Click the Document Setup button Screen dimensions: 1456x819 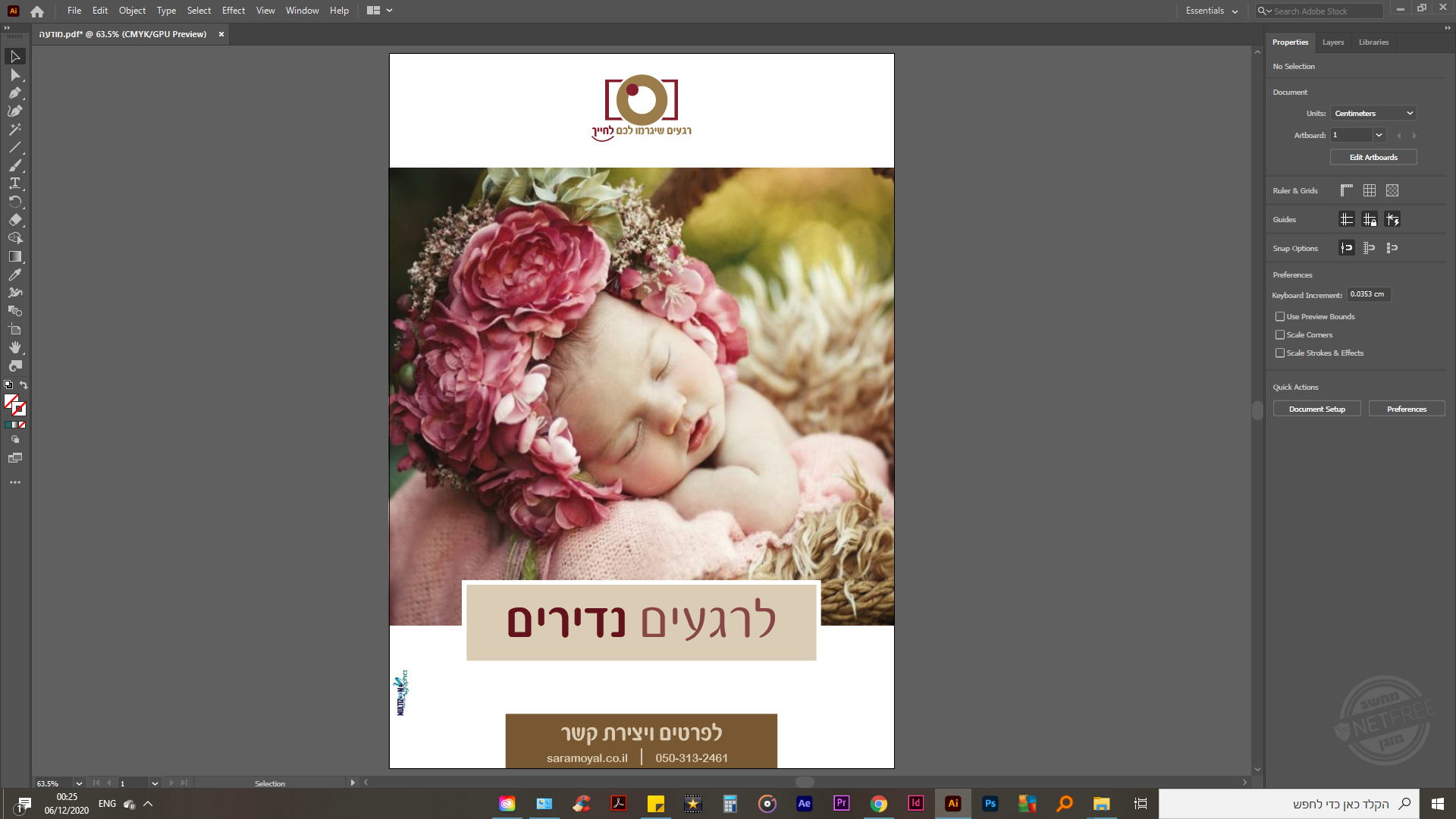(x=1316, y=409)
